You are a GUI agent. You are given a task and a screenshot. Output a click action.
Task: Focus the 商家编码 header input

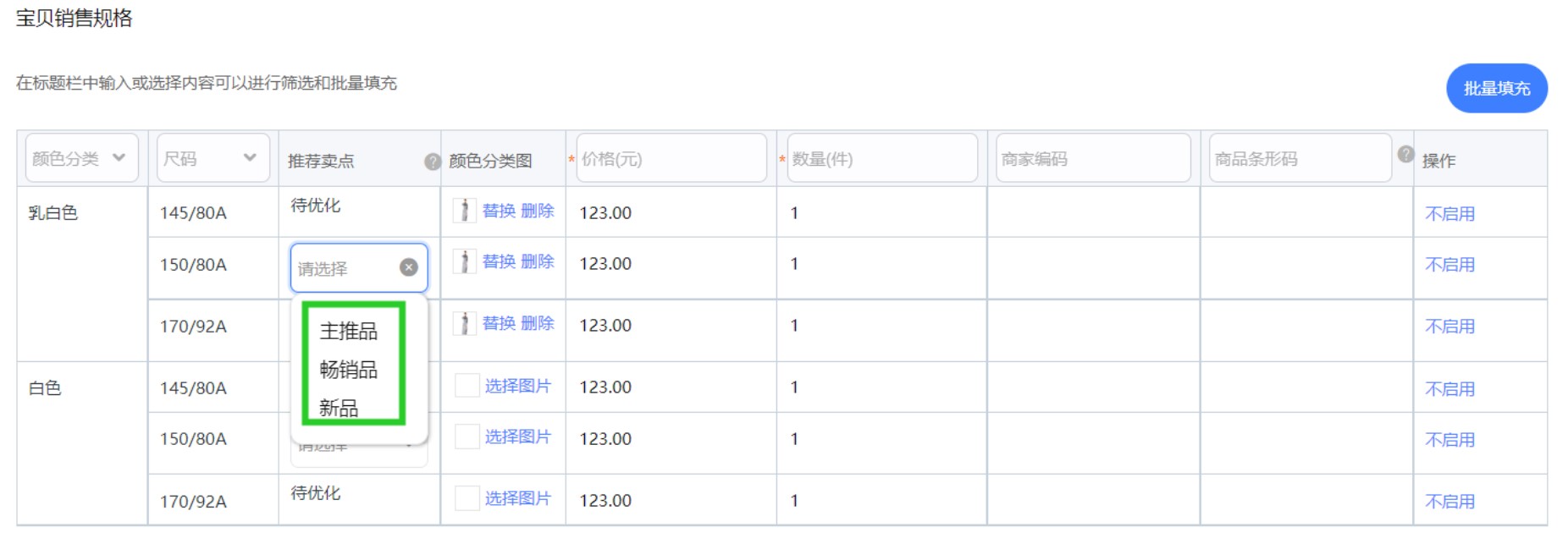[1093, 158]
